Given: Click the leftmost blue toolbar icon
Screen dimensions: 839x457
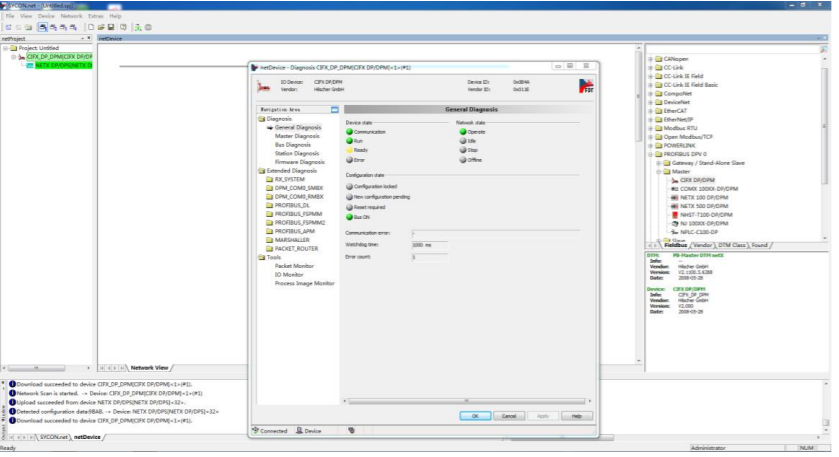Looking at the screenshot, I should click(x=9, y=27).
